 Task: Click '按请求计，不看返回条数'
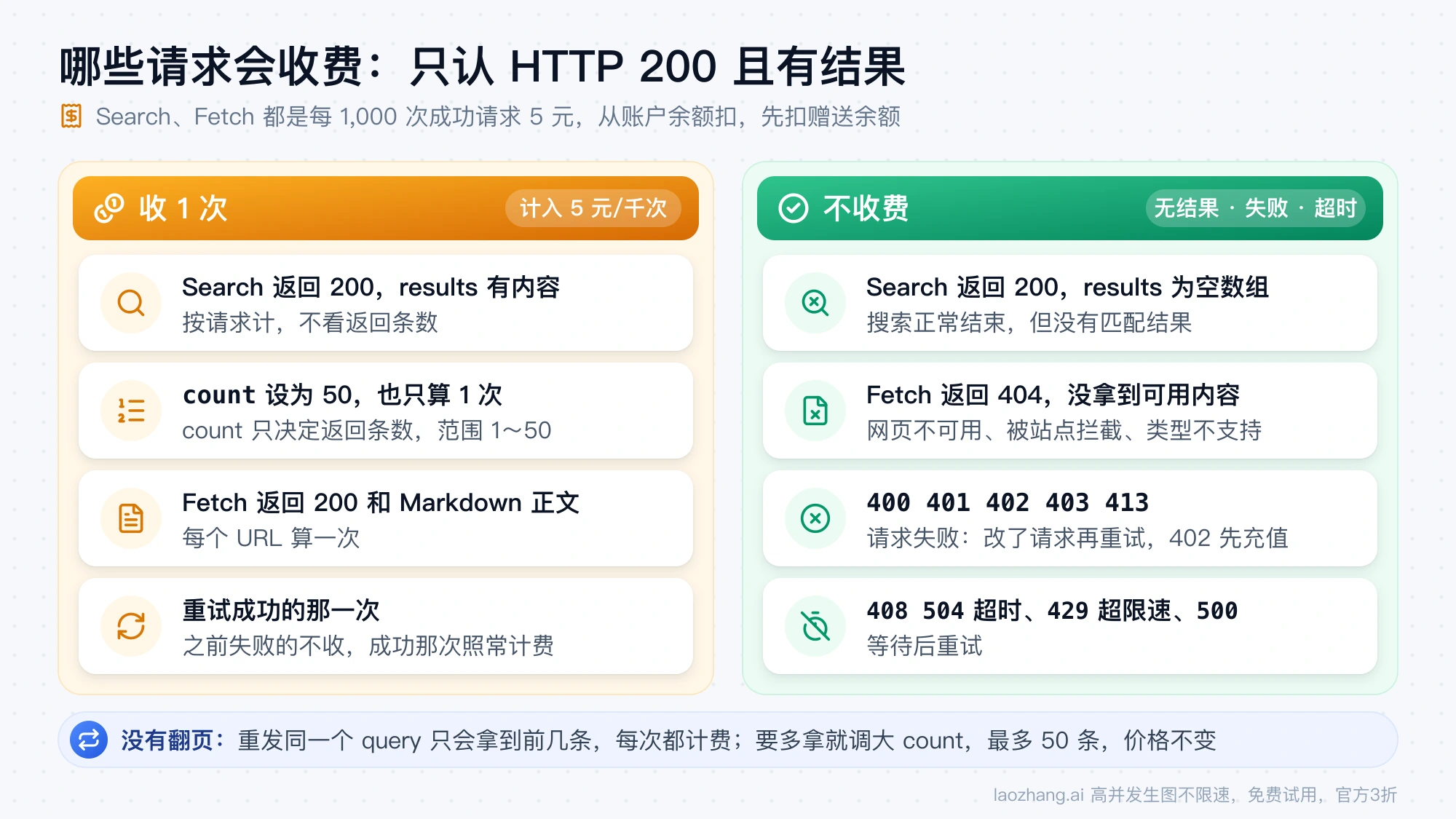pyautogui.click(x=310, y=323)
